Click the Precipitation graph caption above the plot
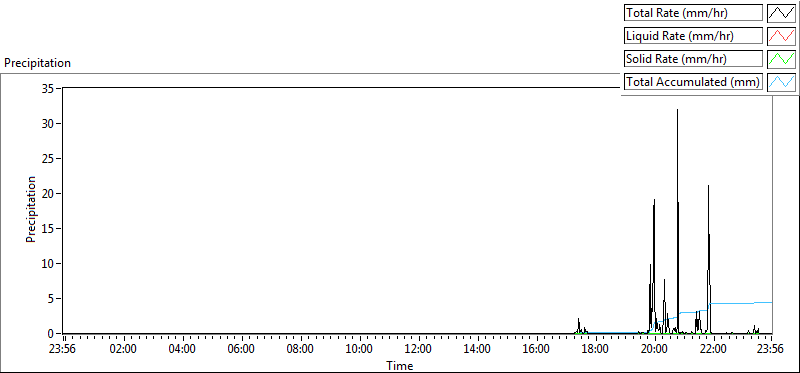This screenshot has height=373, width=800. [x=37, y=63]
